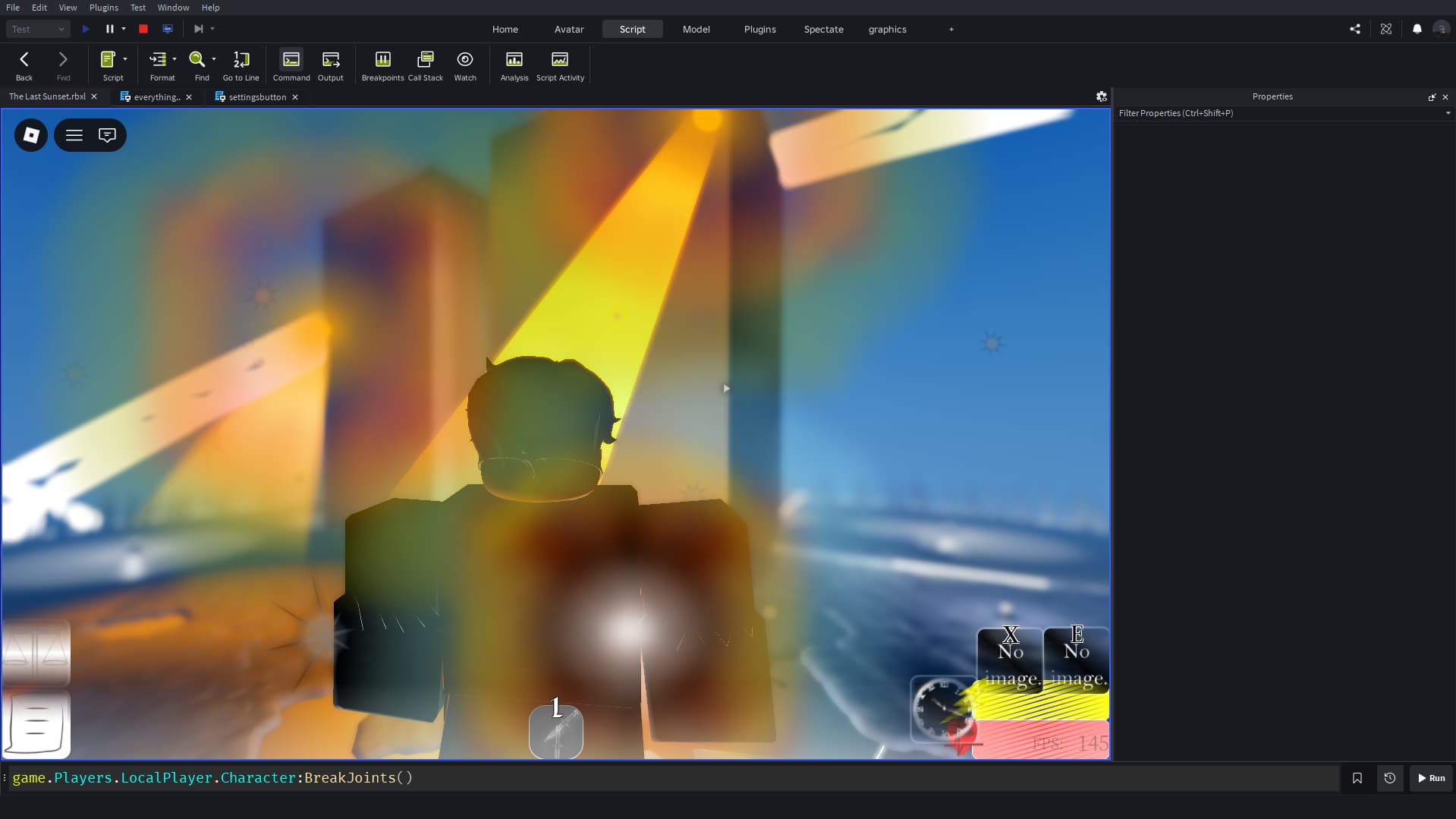The image size is (1456, 819).
Task: Select the Script ribbon tab
Action: coord(633,29)
